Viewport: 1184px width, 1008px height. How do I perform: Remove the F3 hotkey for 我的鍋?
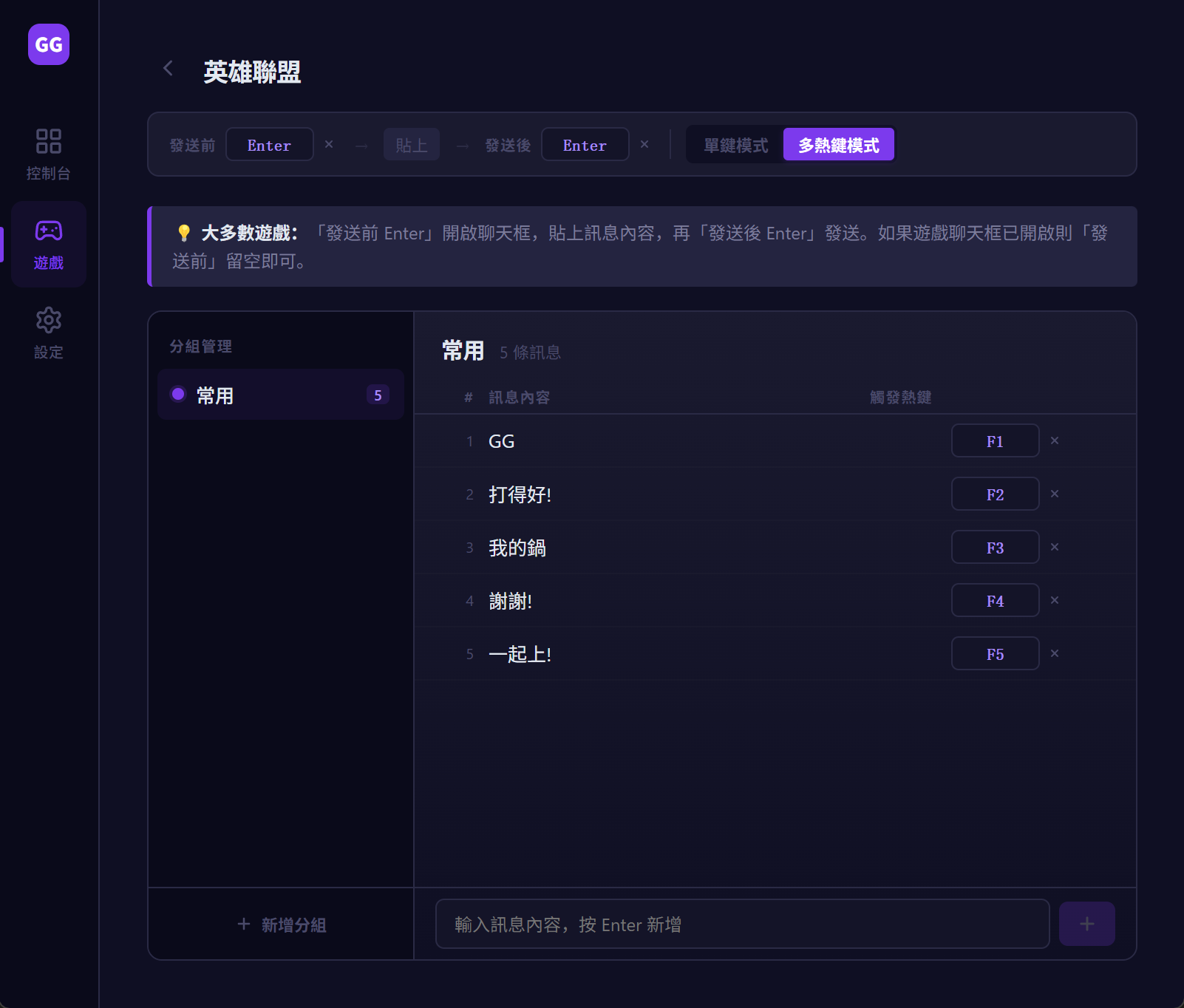(x=1055, y=547)
